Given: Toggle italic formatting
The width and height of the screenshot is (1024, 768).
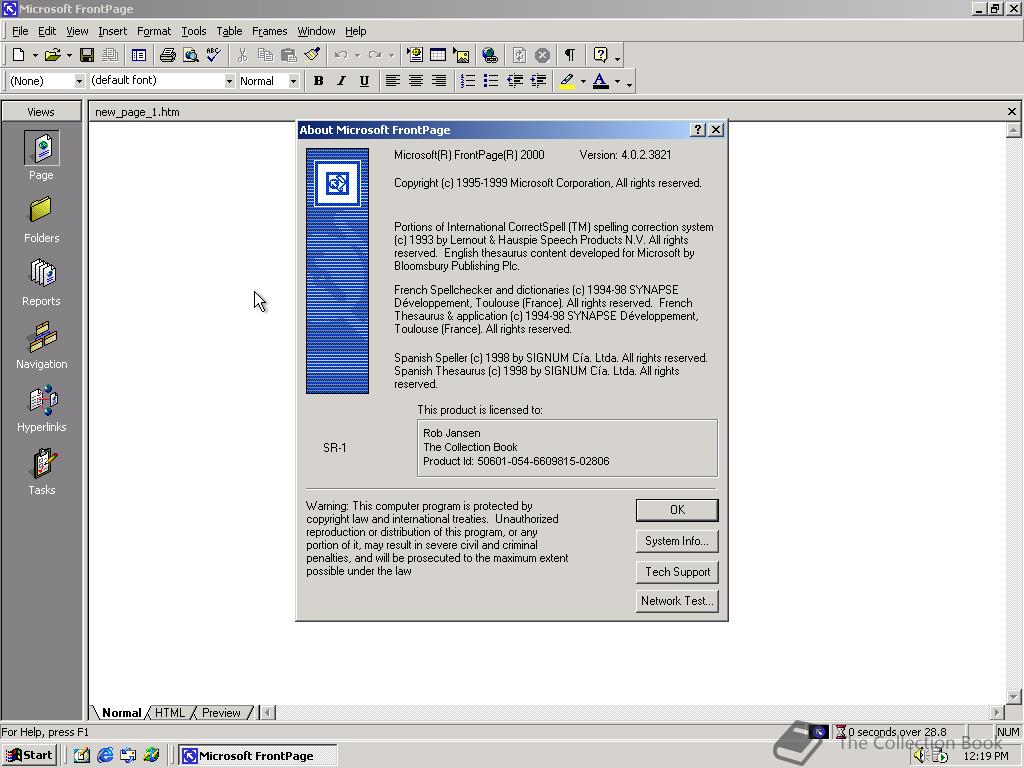Looking at the screenshot, I should 341,81.
